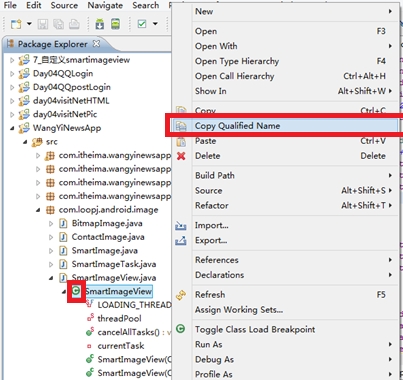The image size is (403, 380).
Task: Click the currentTask field icon
Action: point(89,346)
